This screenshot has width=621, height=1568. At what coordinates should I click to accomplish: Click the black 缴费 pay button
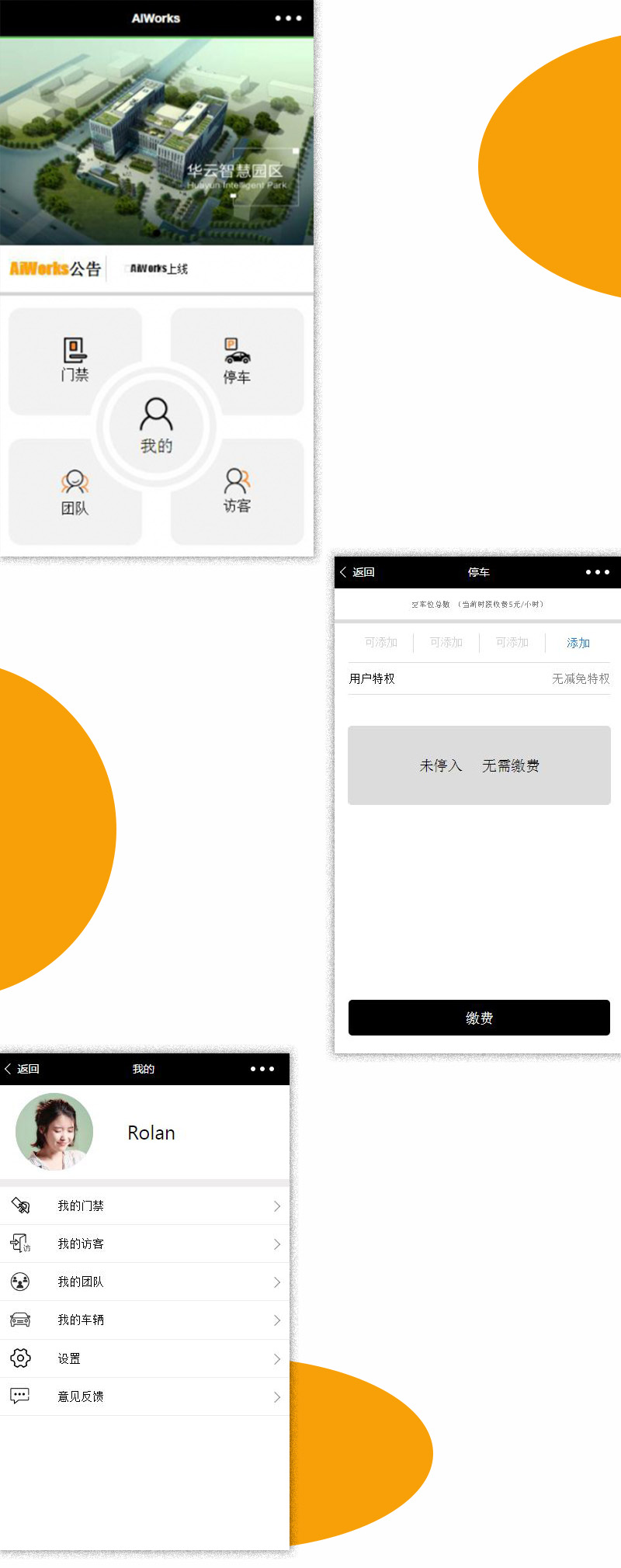coord(479,1018)
